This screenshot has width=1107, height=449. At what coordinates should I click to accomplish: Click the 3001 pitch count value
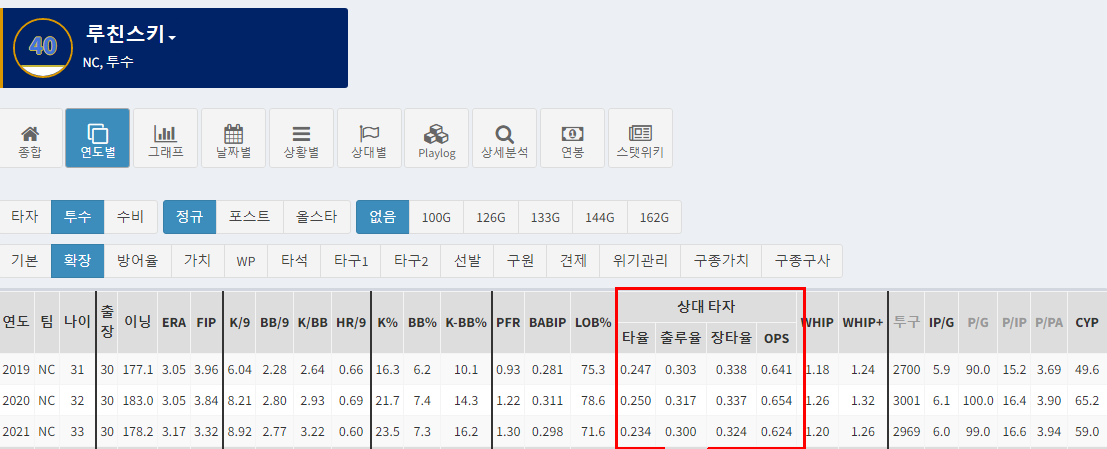[x=906, y=400]
